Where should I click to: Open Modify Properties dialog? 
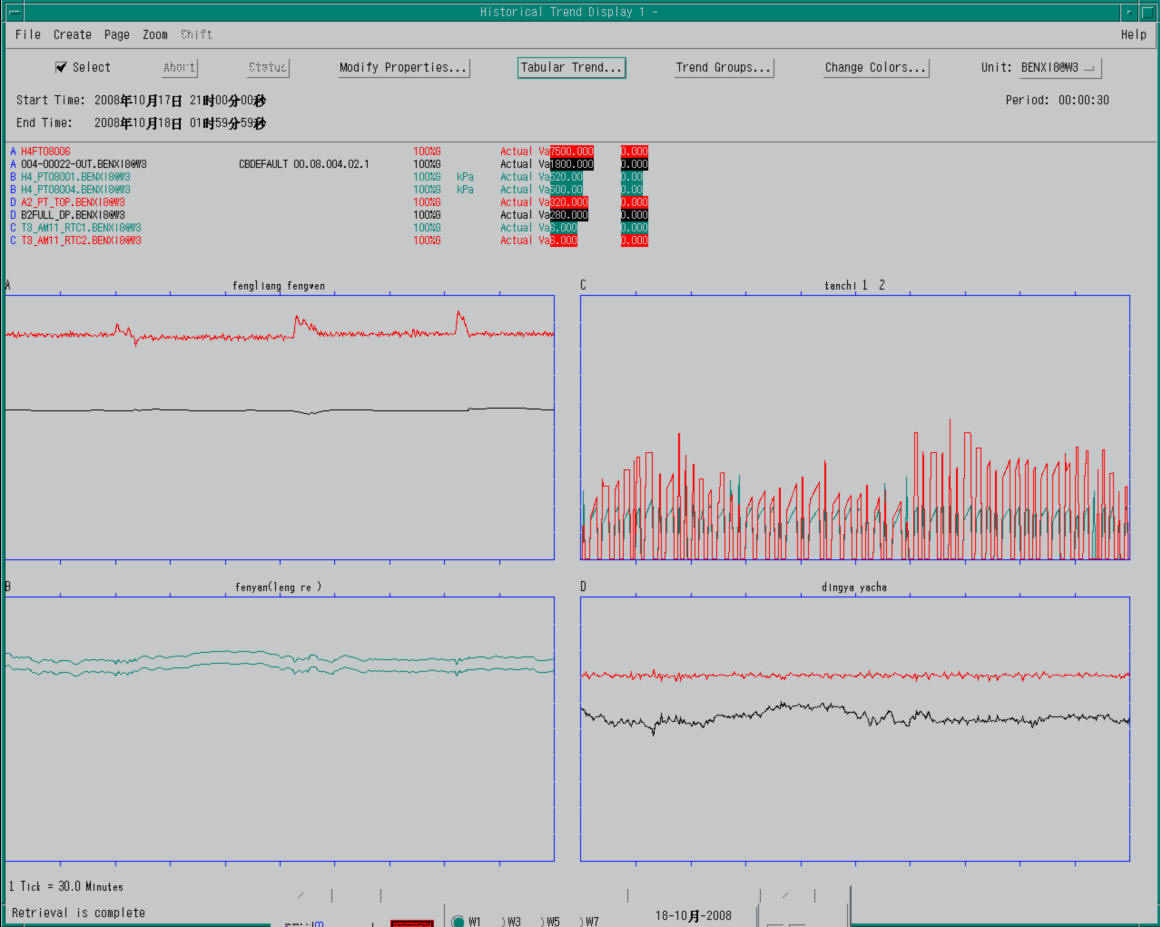click(403, 67)
